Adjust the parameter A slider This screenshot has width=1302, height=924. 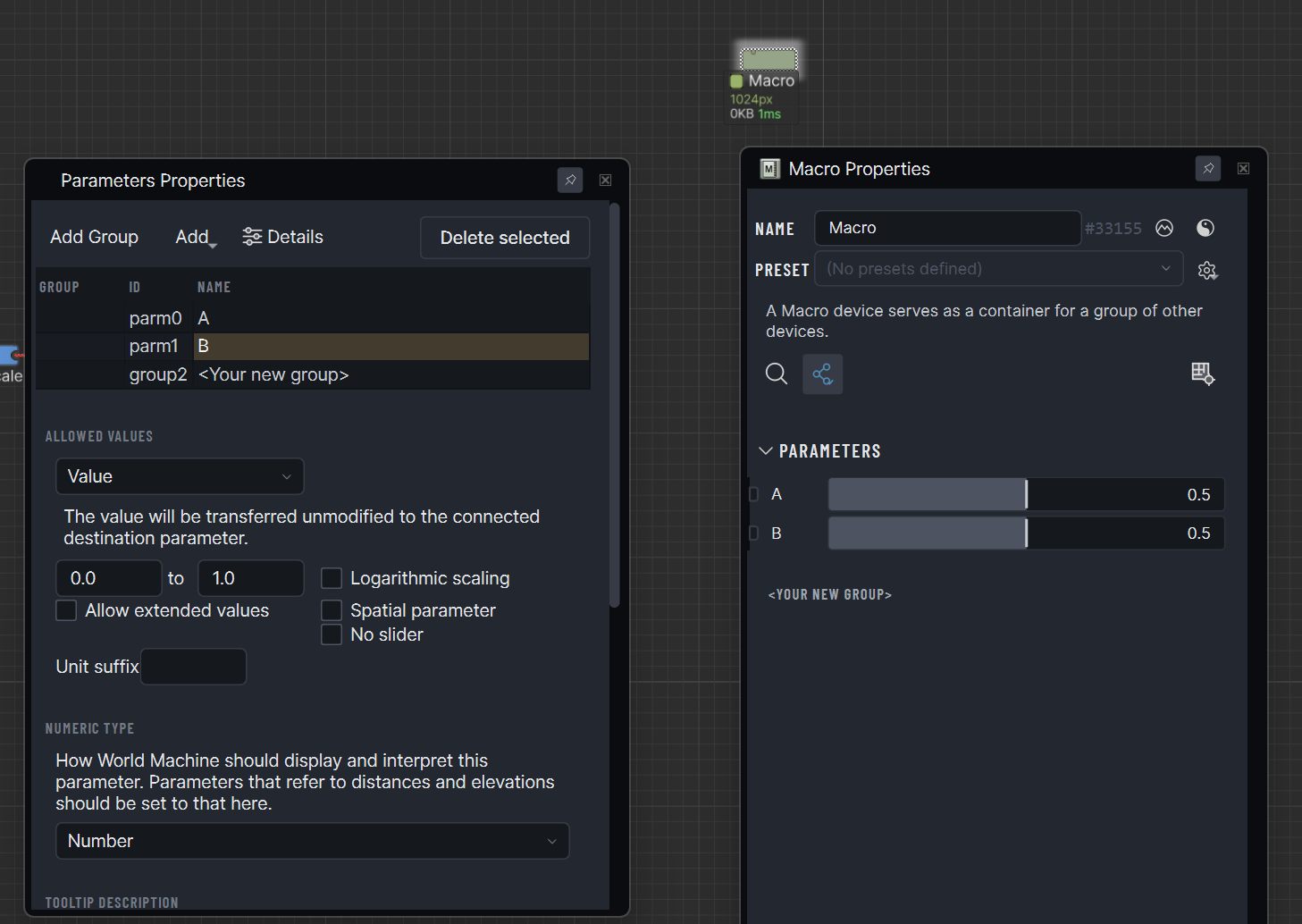pyautogui.click(x=1026, y=494)
